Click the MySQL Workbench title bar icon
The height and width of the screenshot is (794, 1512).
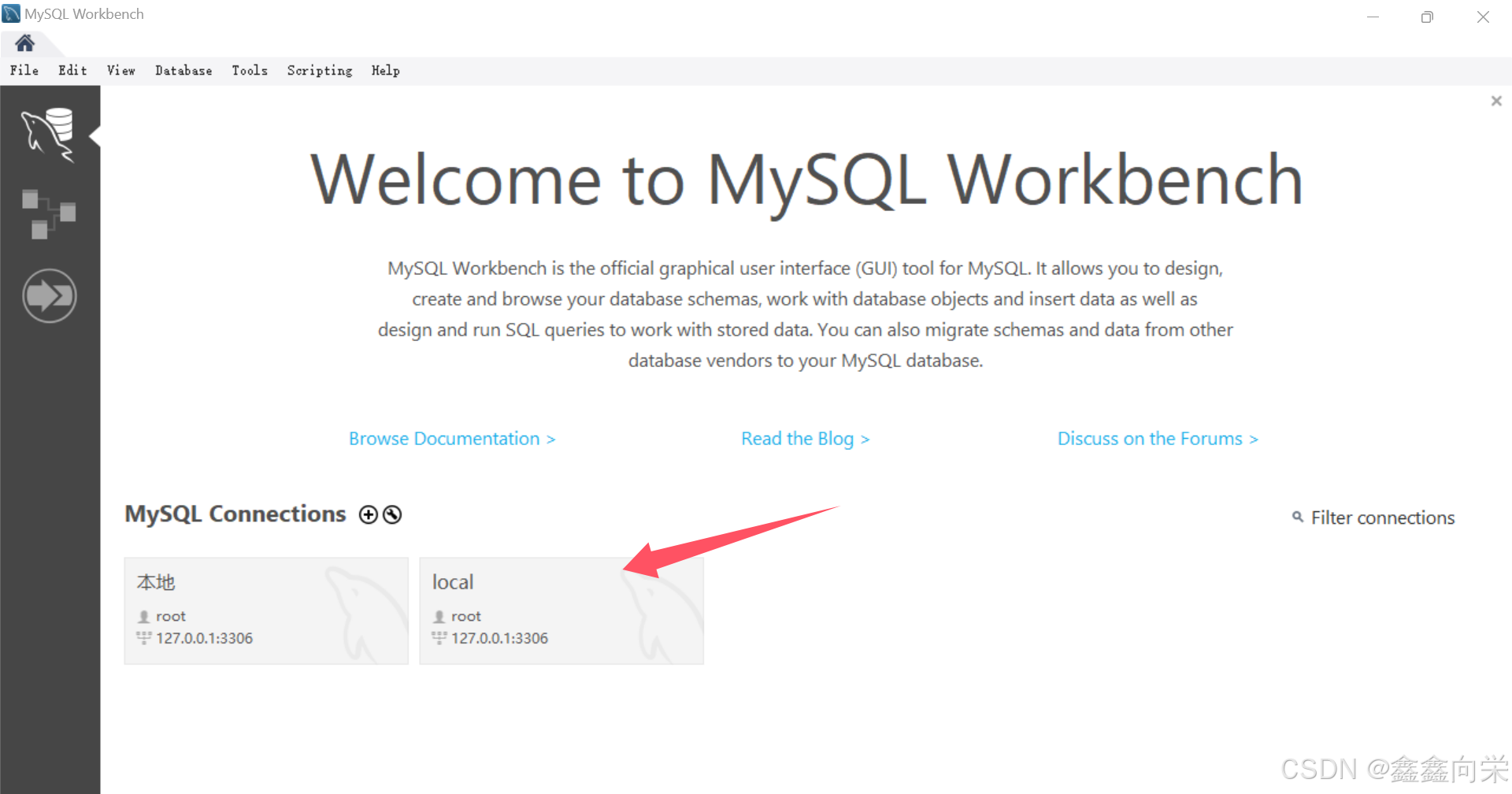tap(11, 13)
